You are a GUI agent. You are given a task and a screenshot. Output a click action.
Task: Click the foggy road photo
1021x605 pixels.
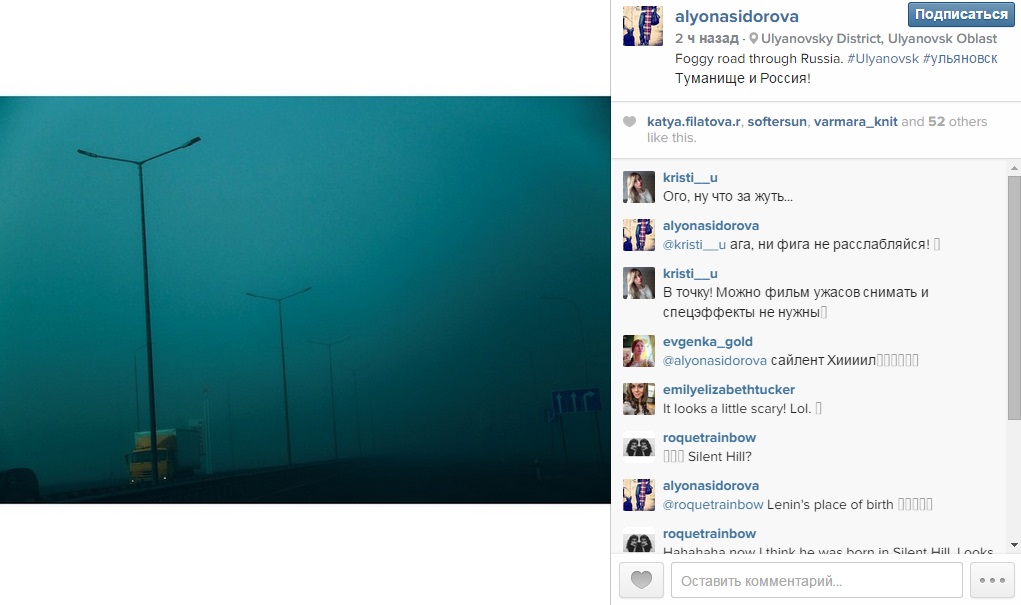(304, 299)
